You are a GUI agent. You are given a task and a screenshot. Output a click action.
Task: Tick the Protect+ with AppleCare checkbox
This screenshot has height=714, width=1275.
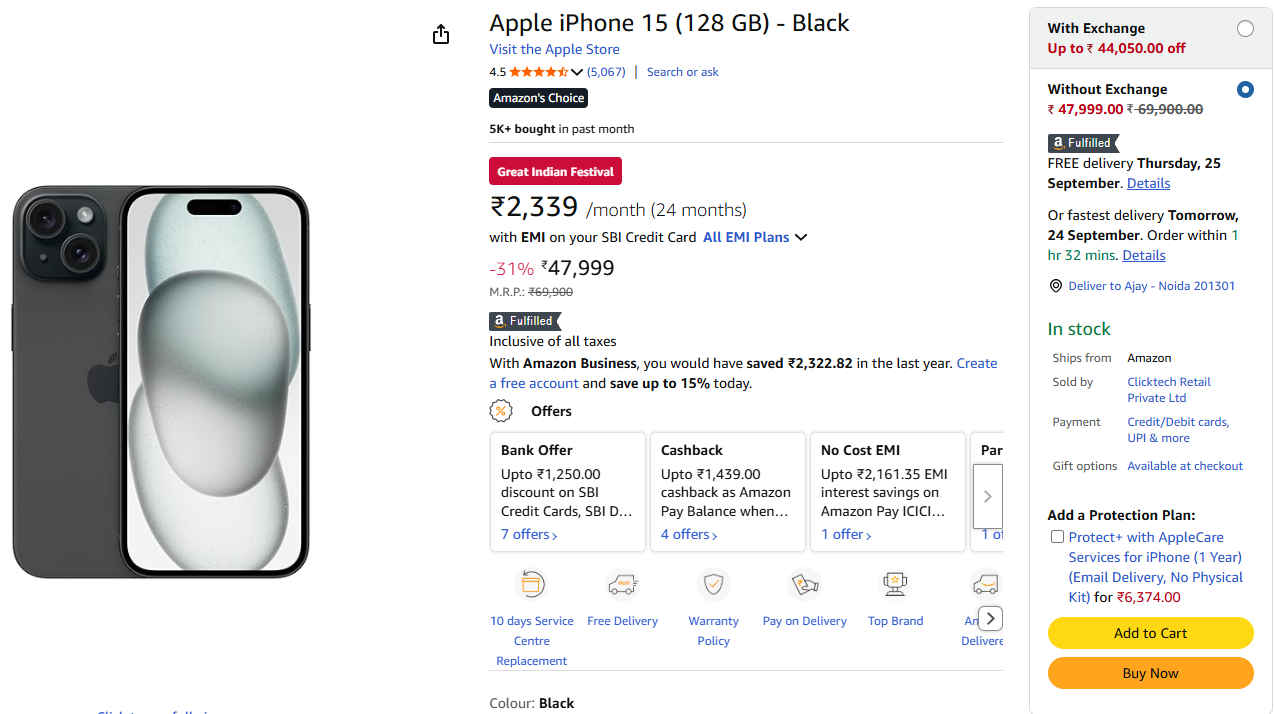pyautogui.click(x=1057, y=537)
